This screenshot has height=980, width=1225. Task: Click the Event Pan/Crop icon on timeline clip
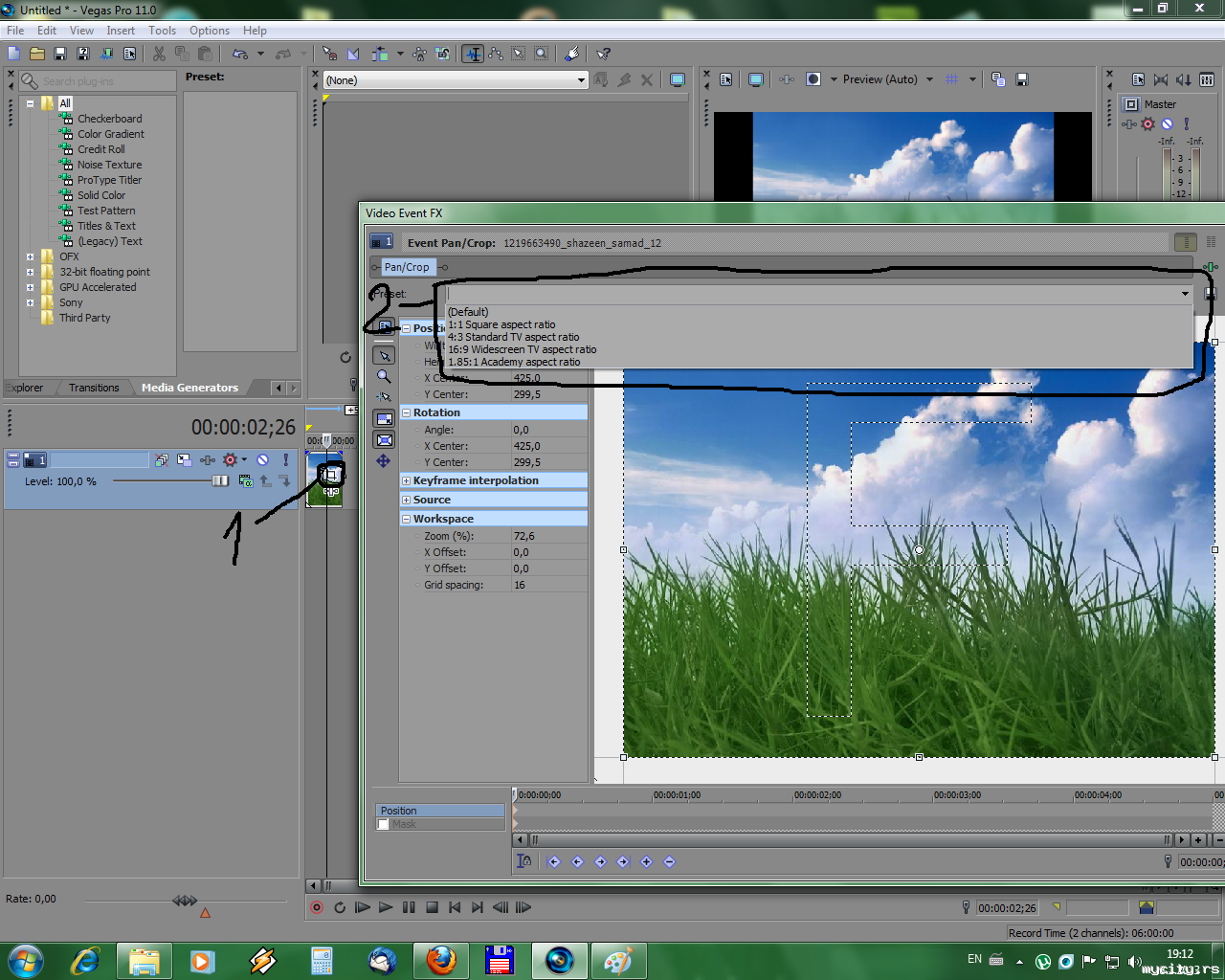331,474
